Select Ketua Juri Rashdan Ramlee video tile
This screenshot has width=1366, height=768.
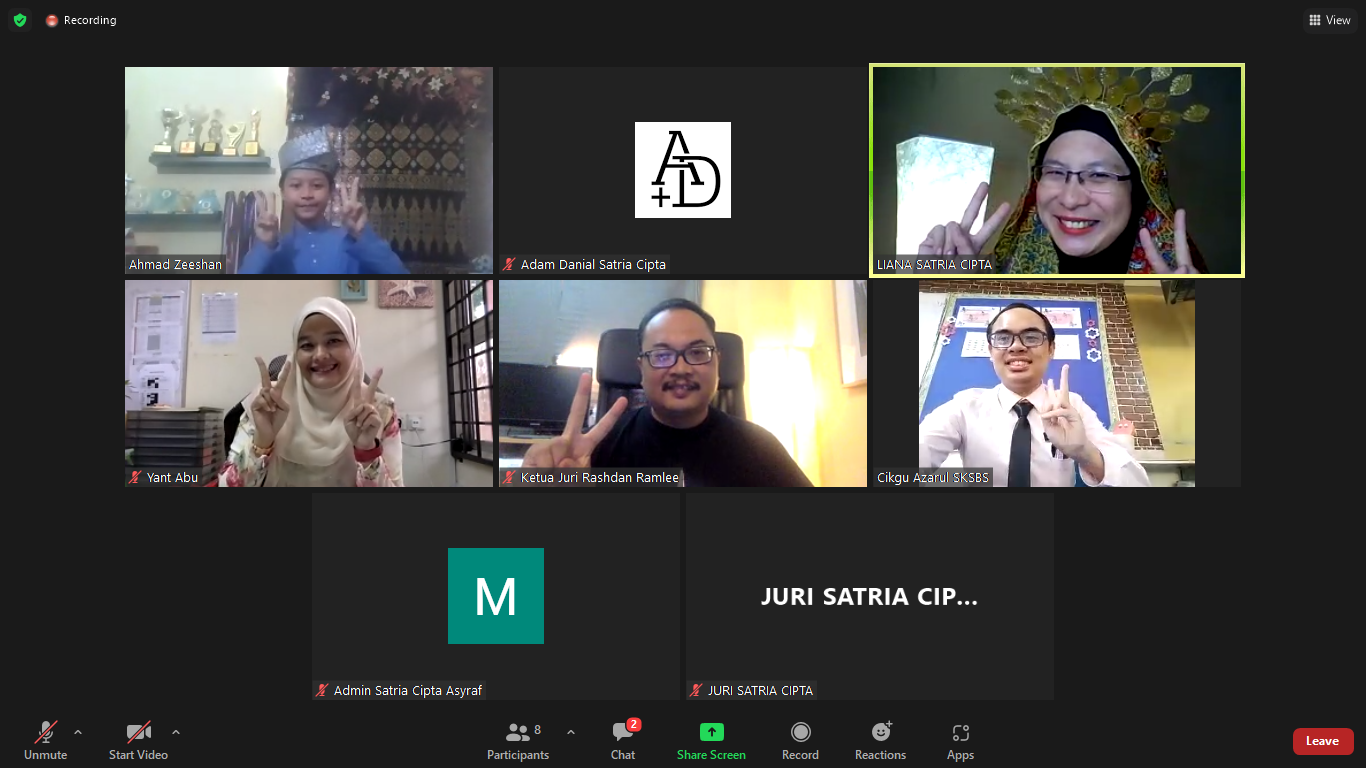pos(683,383)
